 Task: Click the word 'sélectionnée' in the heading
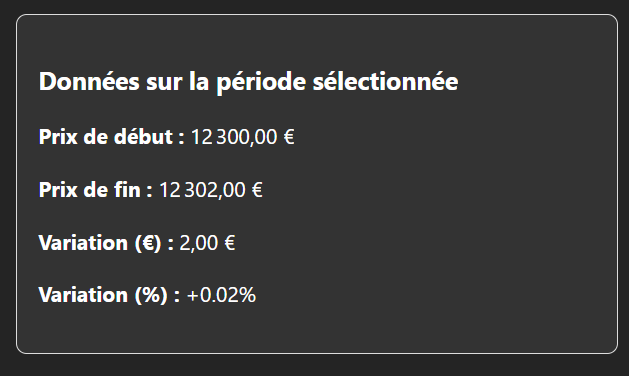coord(386,81)
